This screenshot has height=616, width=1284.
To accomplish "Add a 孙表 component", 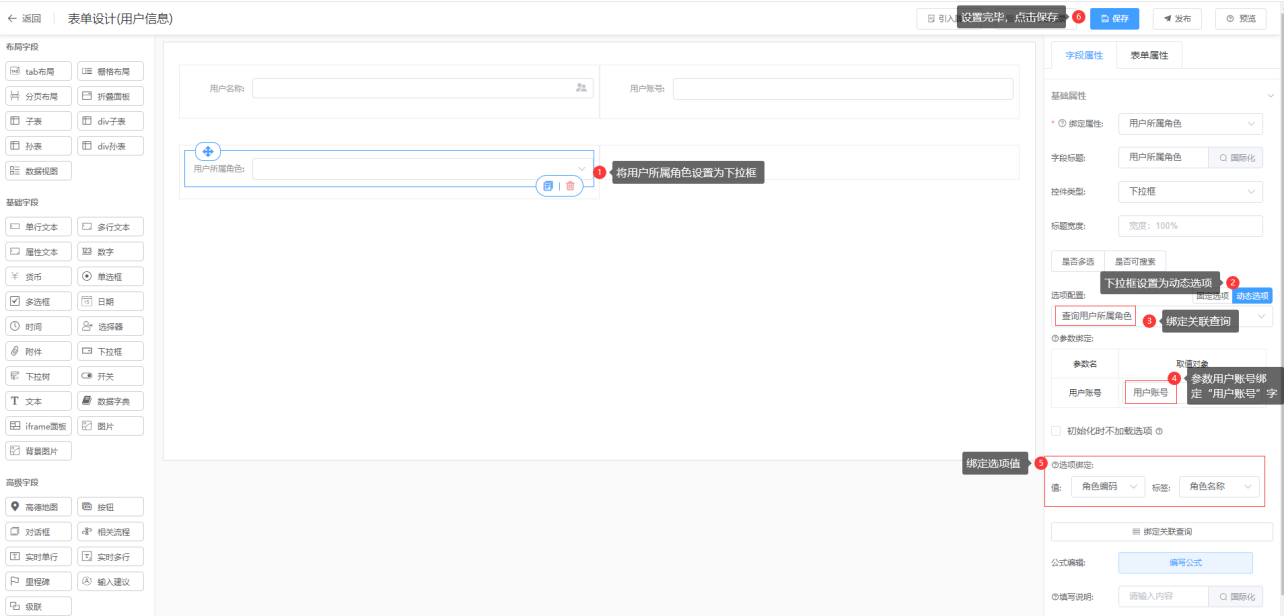I will (x=38, y=146).
